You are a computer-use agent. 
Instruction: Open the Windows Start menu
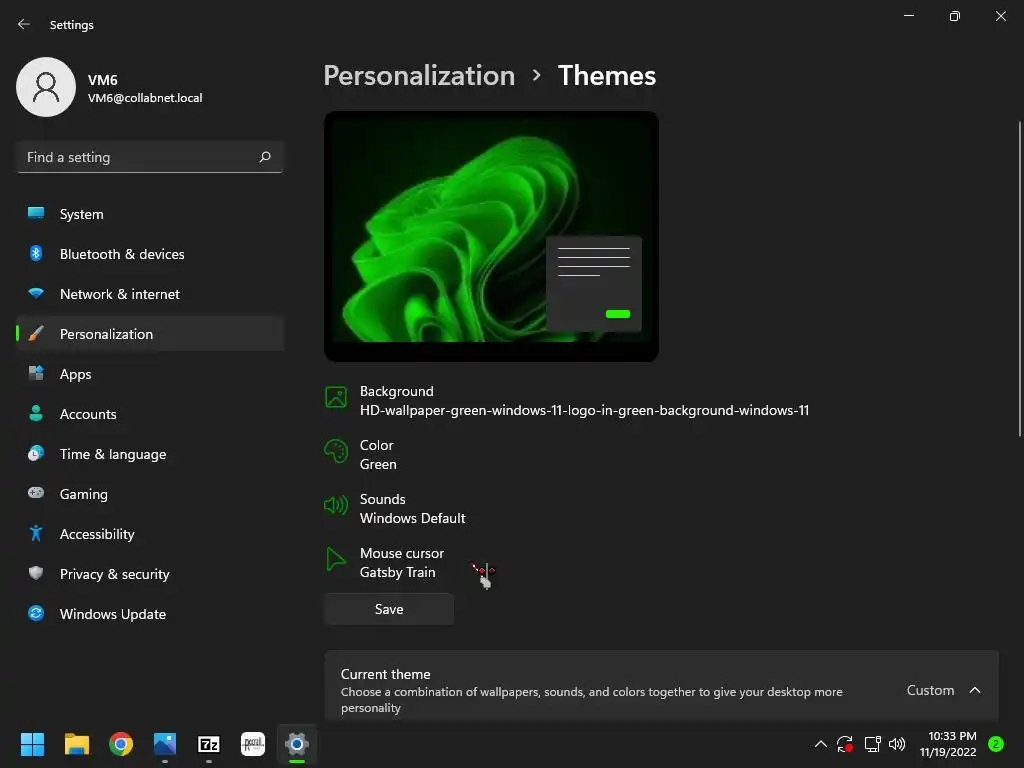32,744
